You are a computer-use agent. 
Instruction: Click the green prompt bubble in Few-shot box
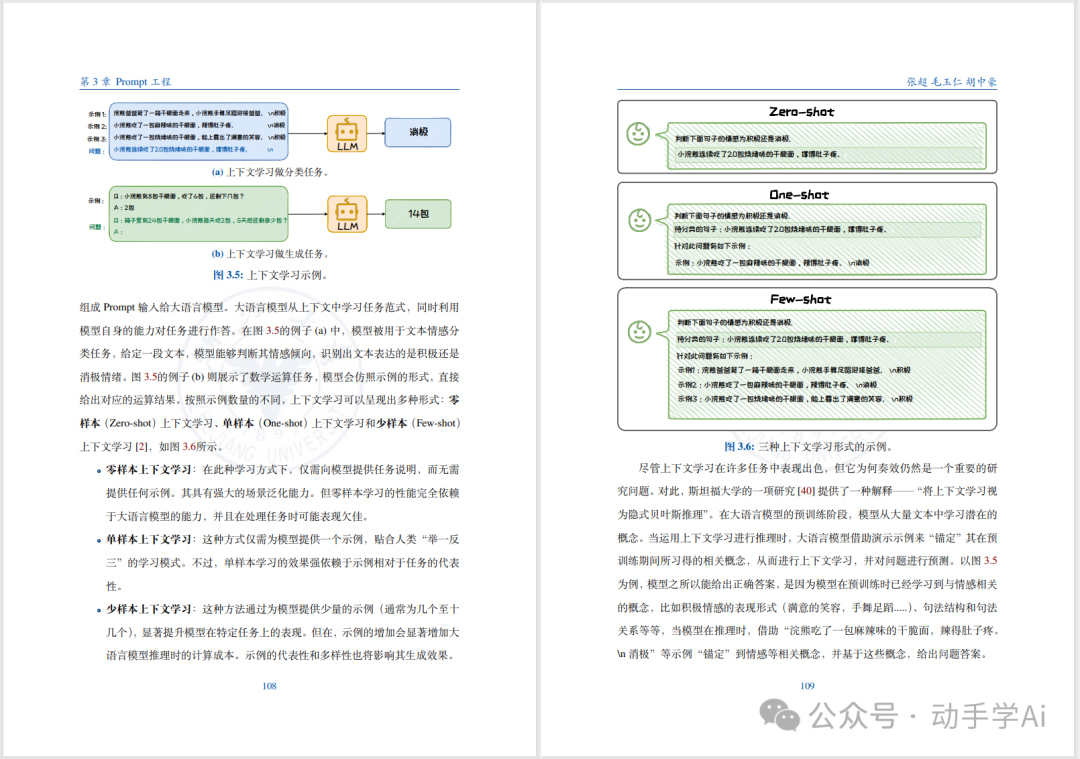coord(823,364)
